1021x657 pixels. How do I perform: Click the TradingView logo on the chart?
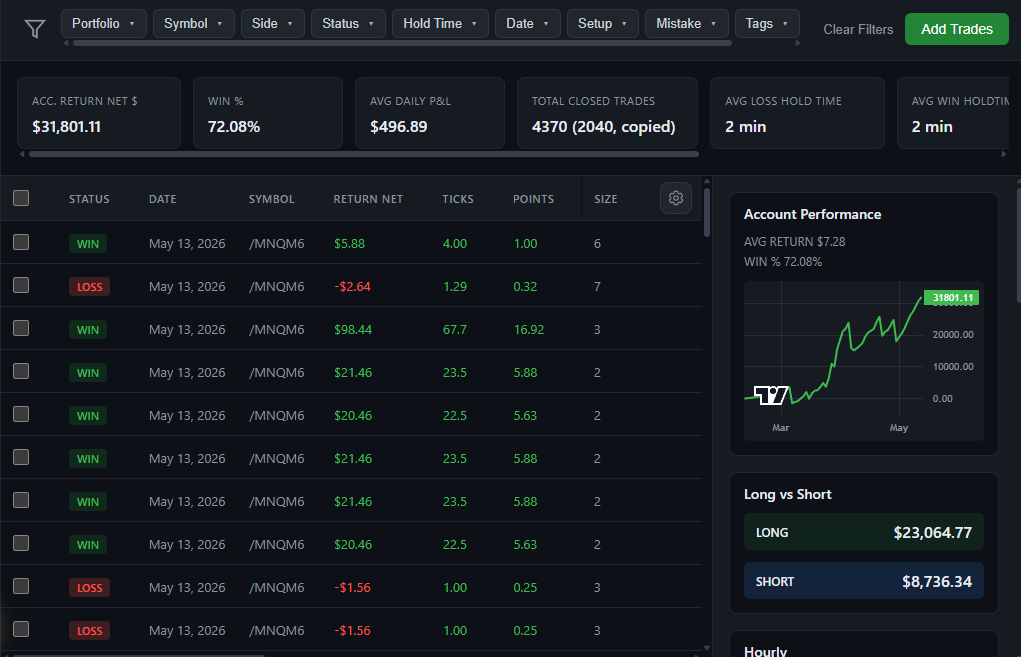click(x=772, y=395)
